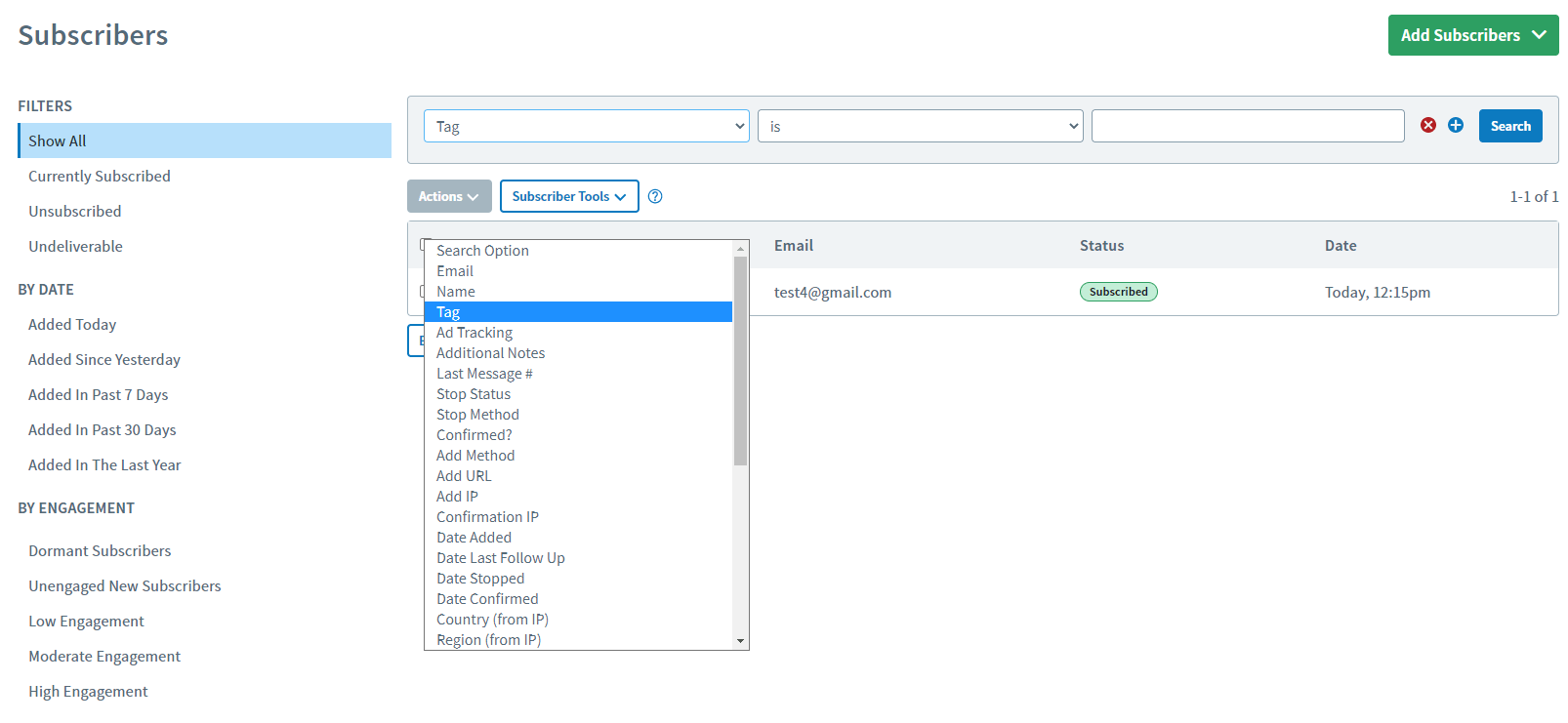Choose Stop Method option
The image size is (1568, 723).
578,415
